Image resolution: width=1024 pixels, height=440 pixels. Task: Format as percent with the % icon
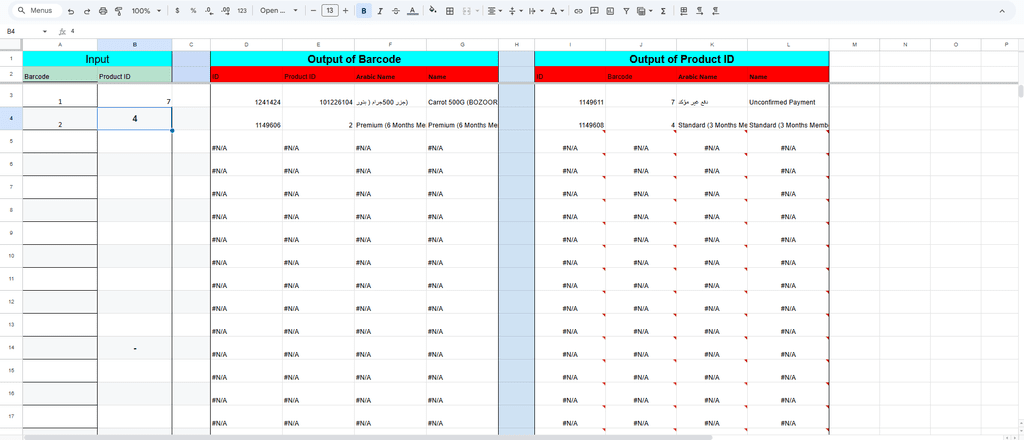(193, 11)
